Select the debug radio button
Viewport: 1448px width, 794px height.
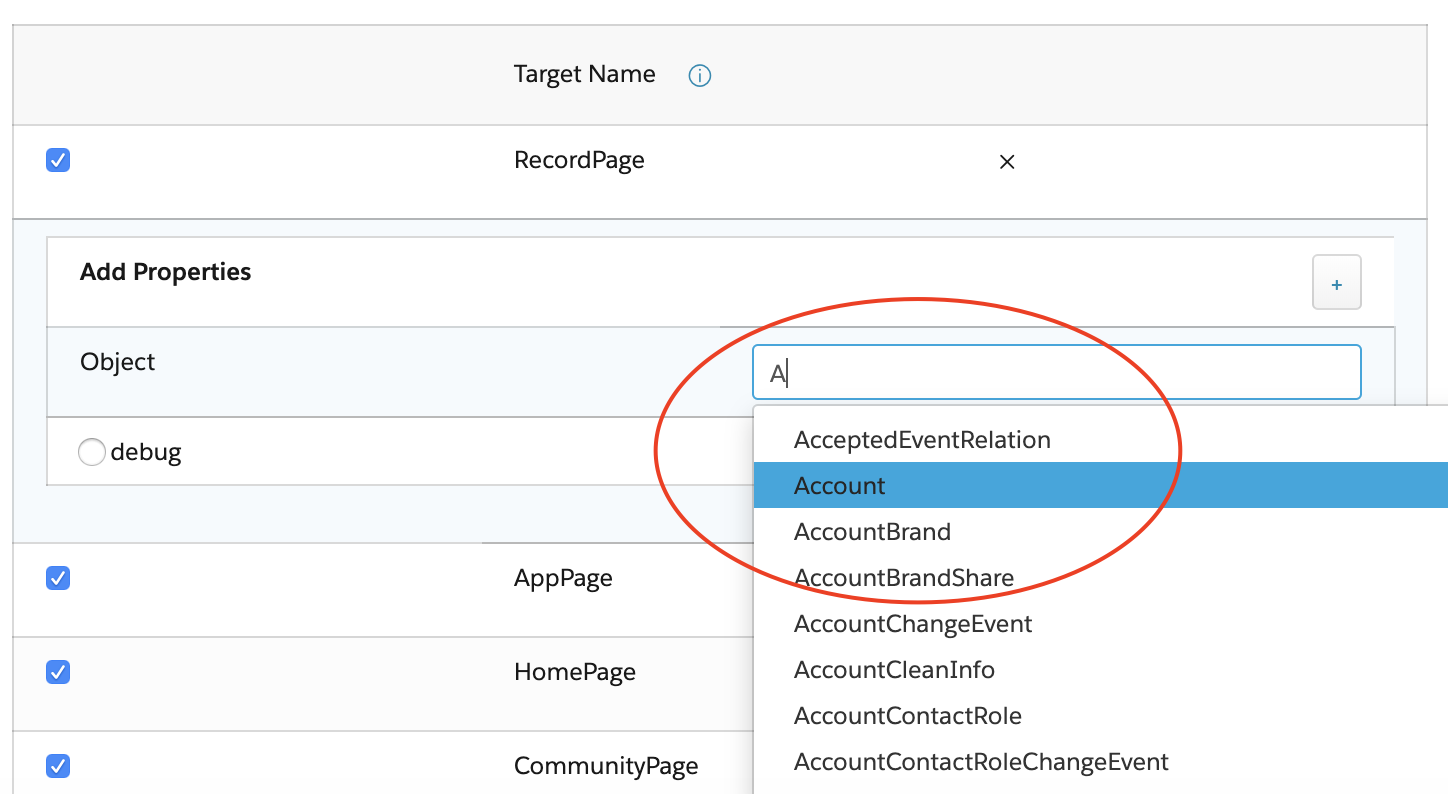(92, 453)
